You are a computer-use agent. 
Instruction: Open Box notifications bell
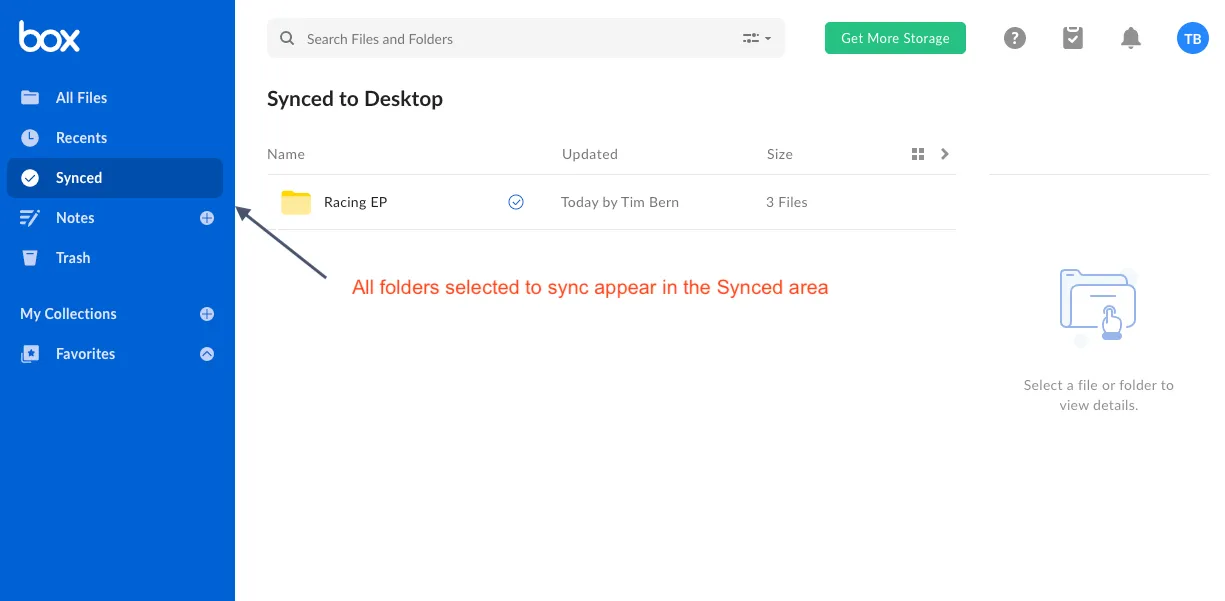coord(1131,37)
